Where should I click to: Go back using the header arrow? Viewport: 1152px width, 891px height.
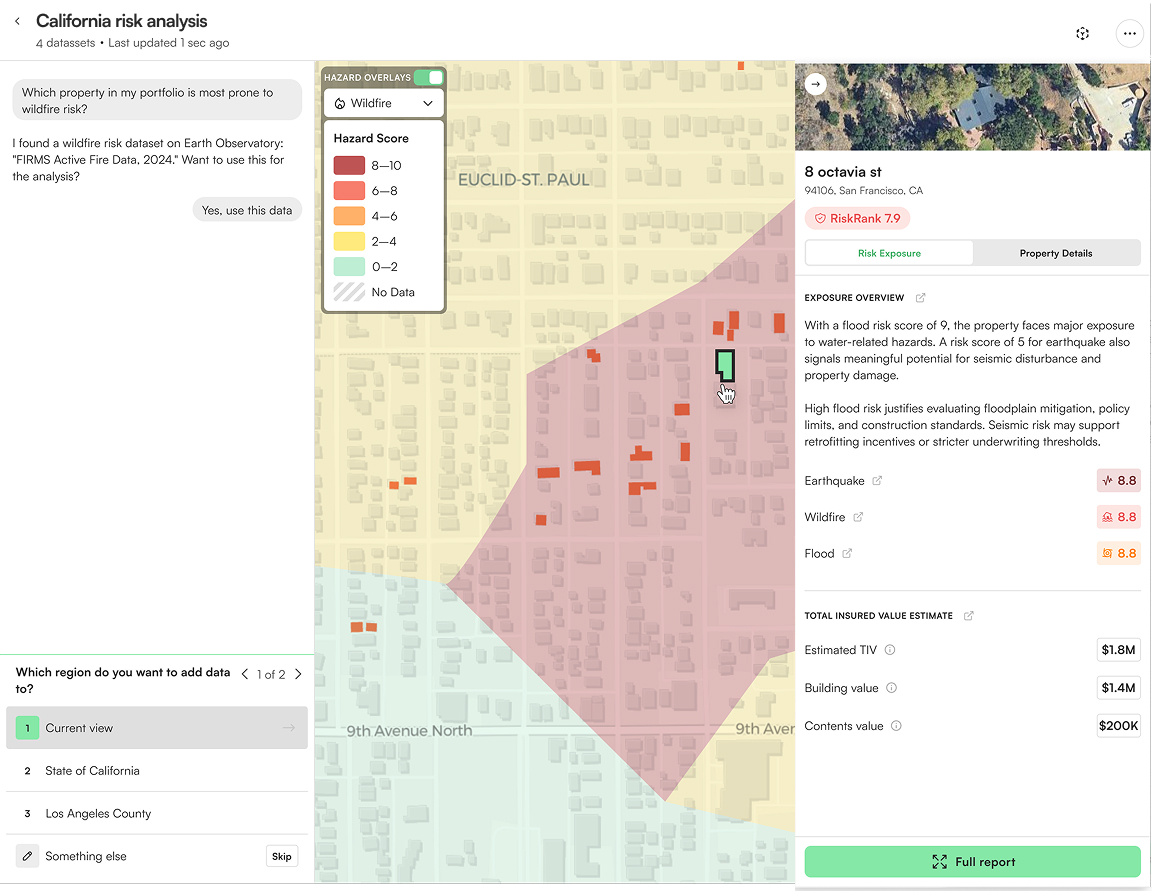click(x=18, y=21)
